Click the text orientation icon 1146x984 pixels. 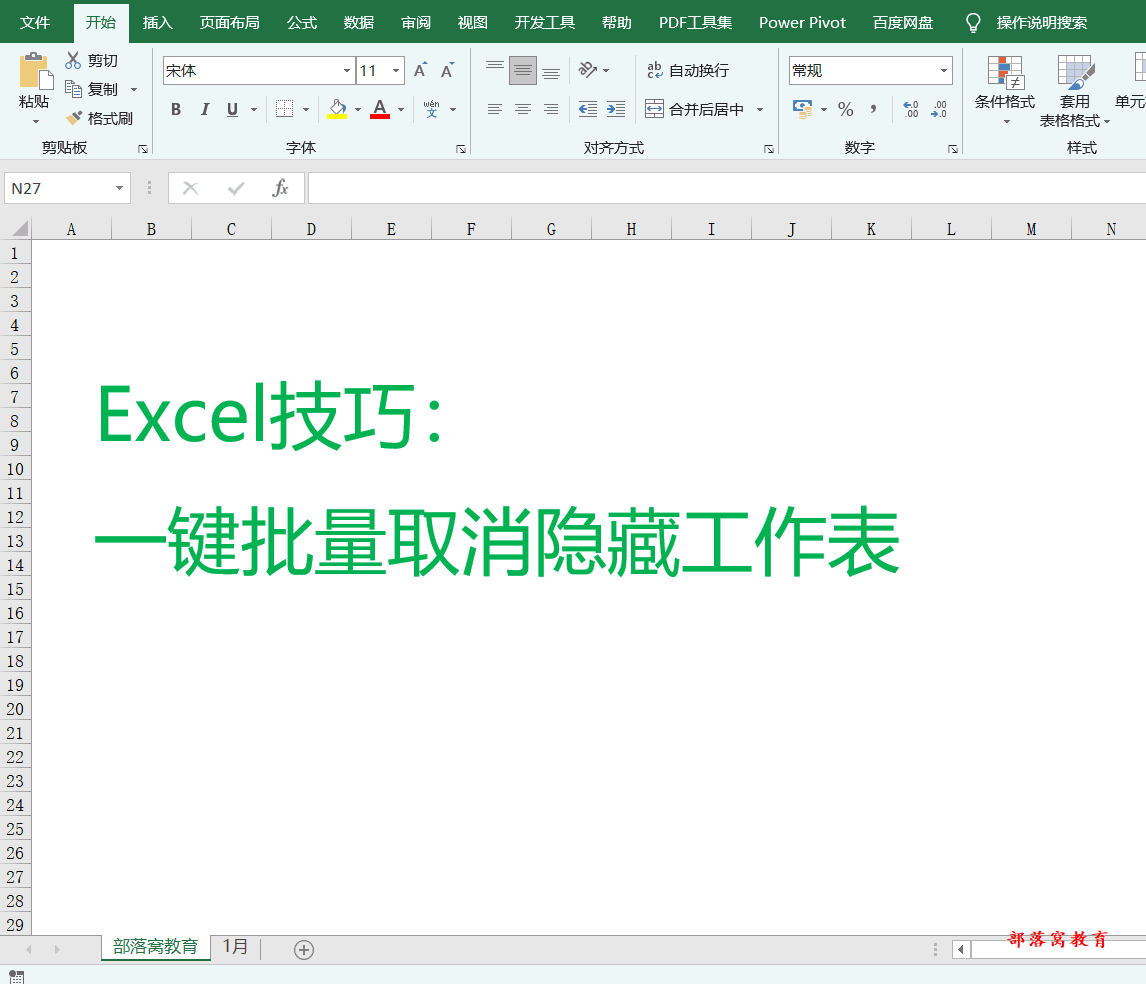[x=588, y=70]
